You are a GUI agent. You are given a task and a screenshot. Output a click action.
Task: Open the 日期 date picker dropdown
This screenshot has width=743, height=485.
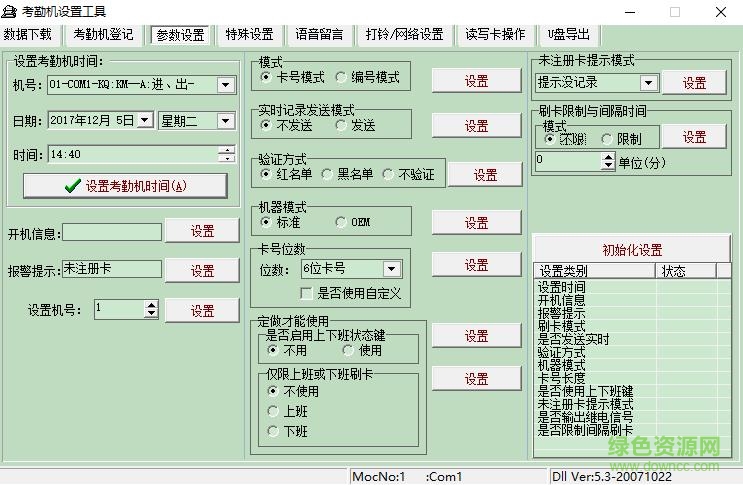coord(145,120)
